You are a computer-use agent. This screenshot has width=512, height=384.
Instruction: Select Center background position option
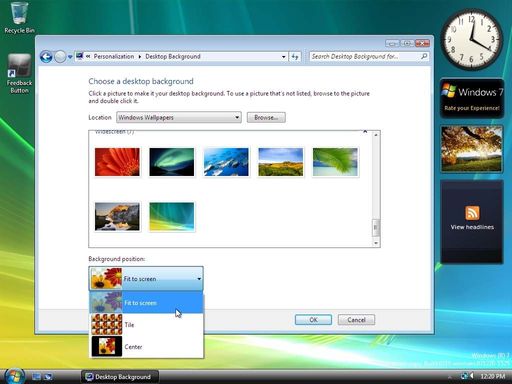146,347
